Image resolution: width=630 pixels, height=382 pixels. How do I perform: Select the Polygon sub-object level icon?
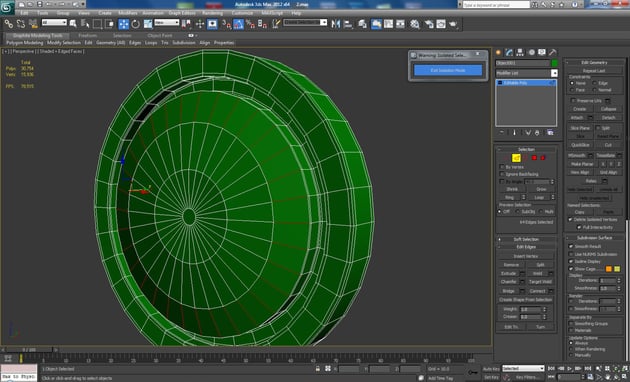pos(534,158)
